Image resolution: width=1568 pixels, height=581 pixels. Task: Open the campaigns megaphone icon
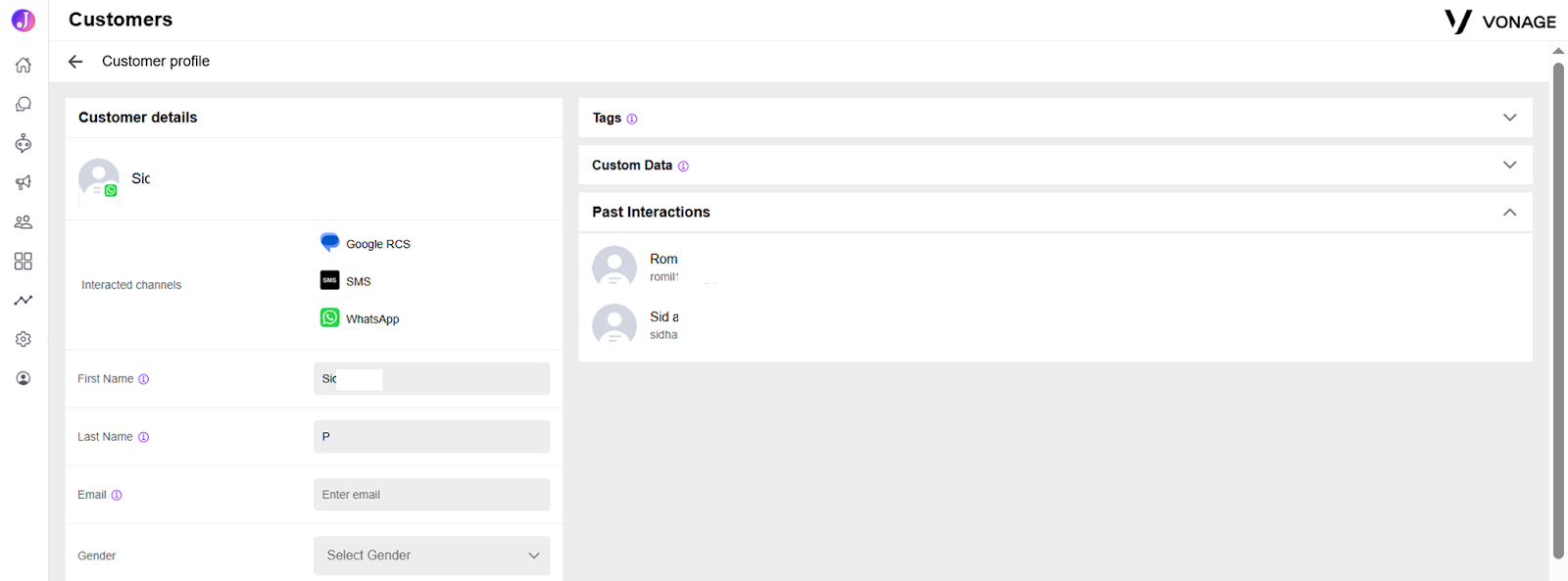coord(24,182)
